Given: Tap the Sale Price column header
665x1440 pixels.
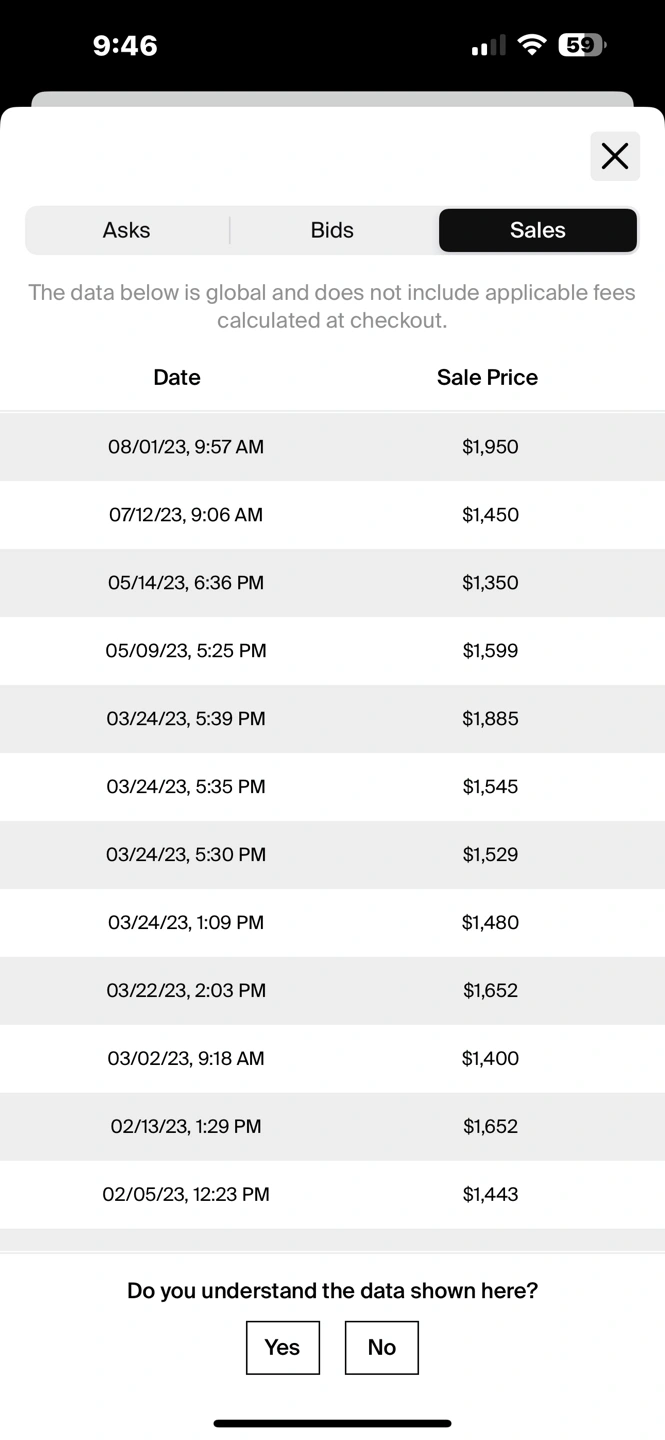Looking at the screenshot, I should tap(487, 377).
